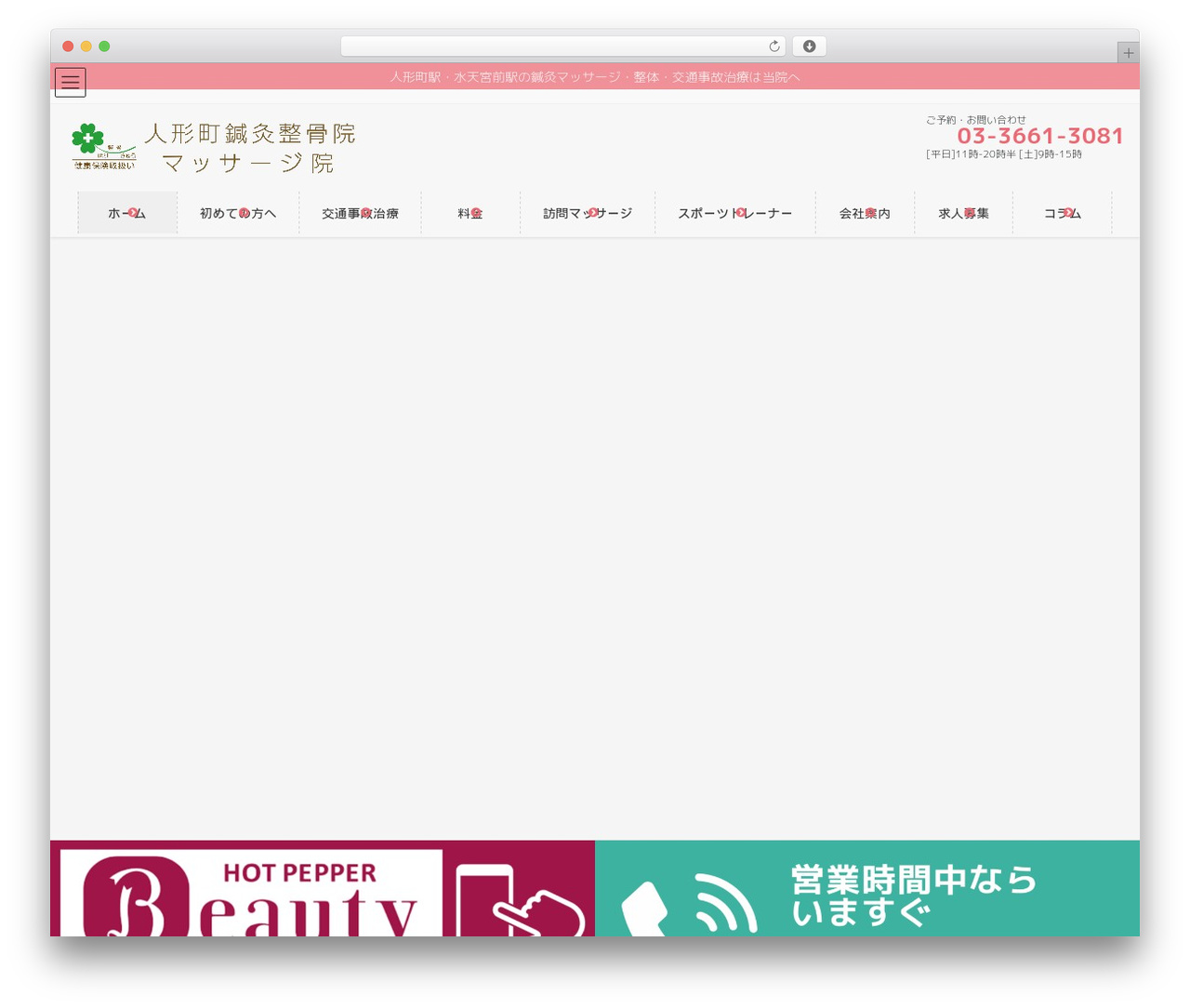Click the 営業時間中ならいますぐ call banner
This screenshot has width=1190, height=1008.
tap(867, 888)
